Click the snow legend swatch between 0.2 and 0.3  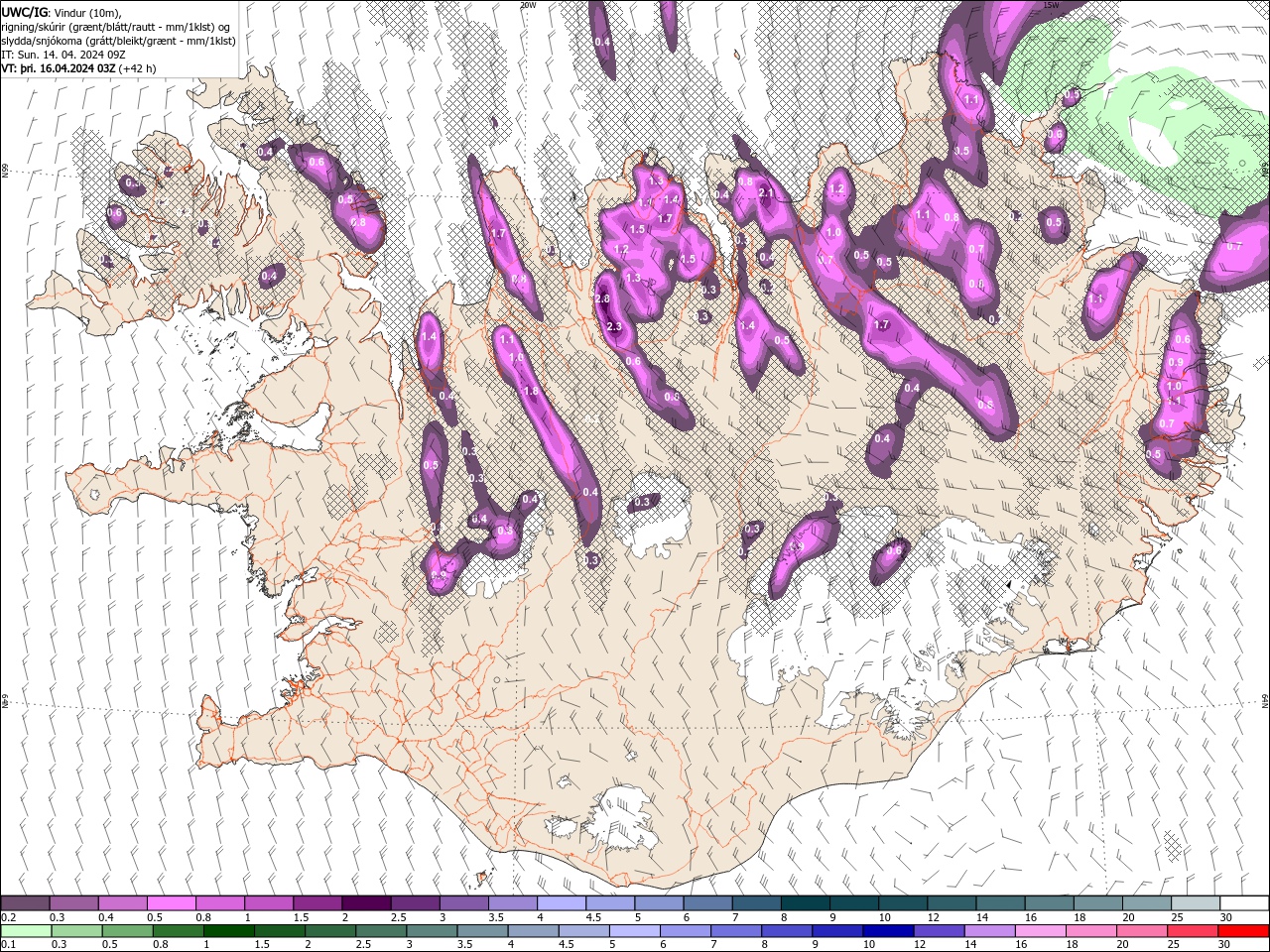[25, 903]
